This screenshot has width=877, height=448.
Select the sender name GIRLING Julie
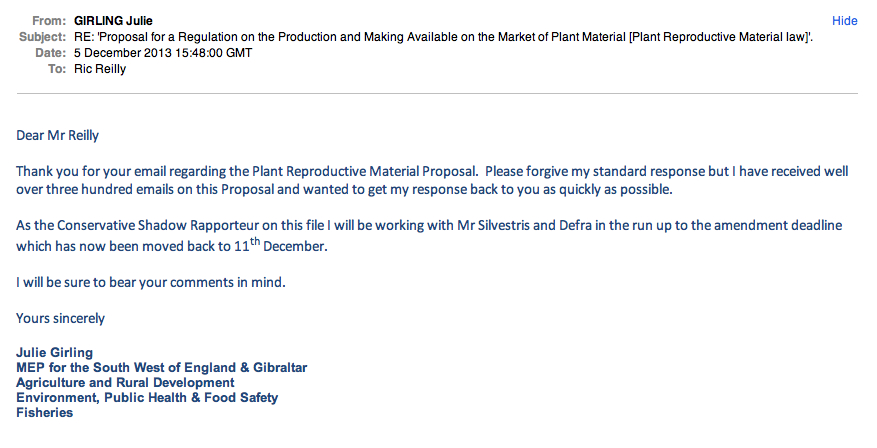[x=114, y=21]
